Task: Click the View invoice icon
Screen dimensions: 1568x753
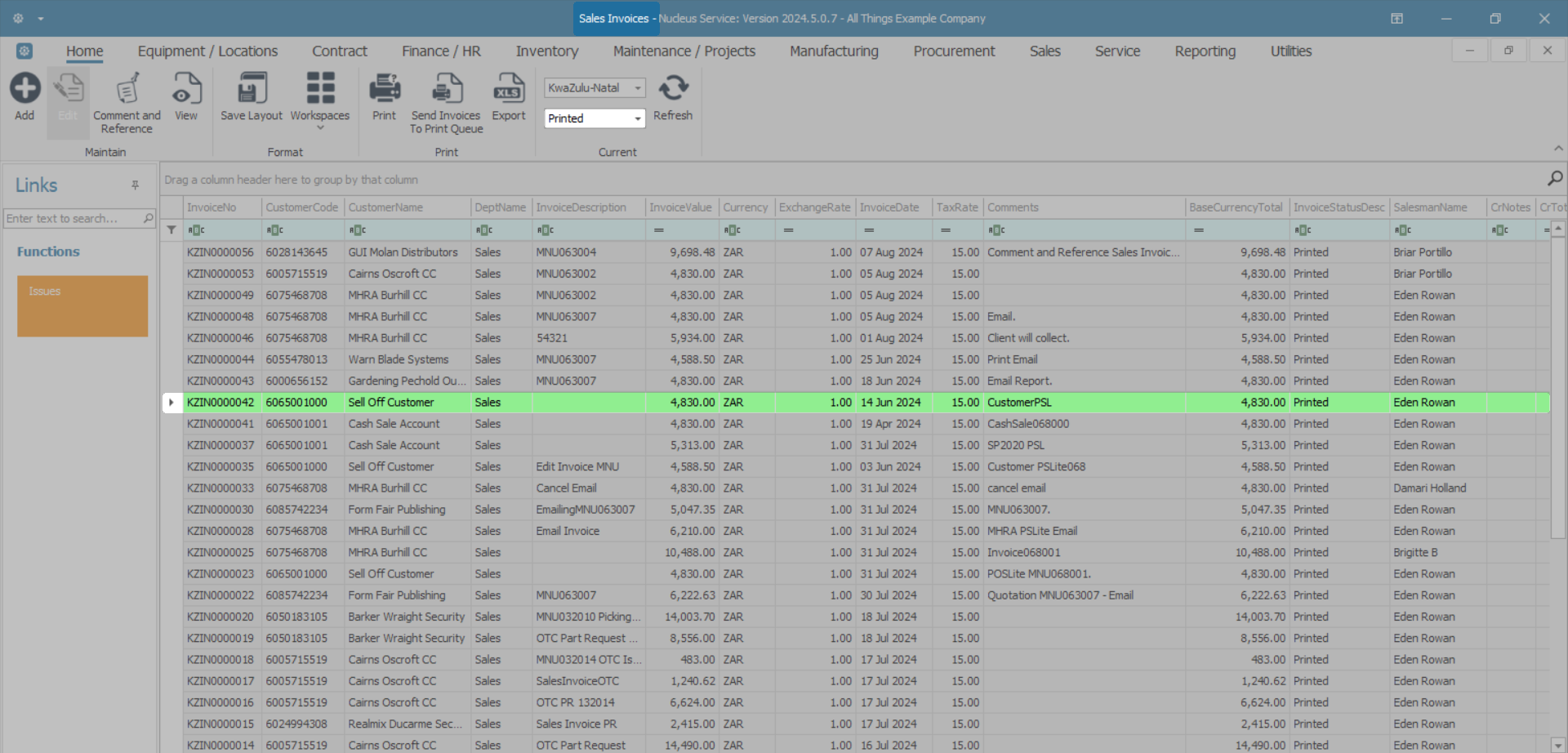Action: tap(186, 89)
